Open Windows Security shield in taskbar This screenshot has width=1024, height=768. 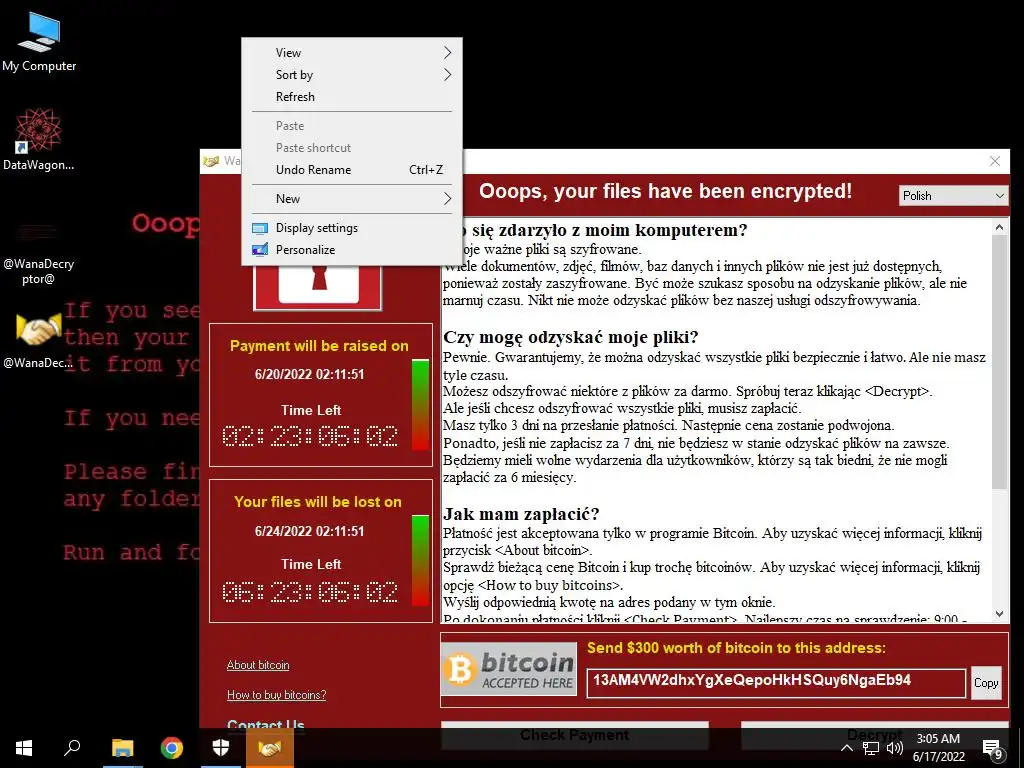coord(221,748)
